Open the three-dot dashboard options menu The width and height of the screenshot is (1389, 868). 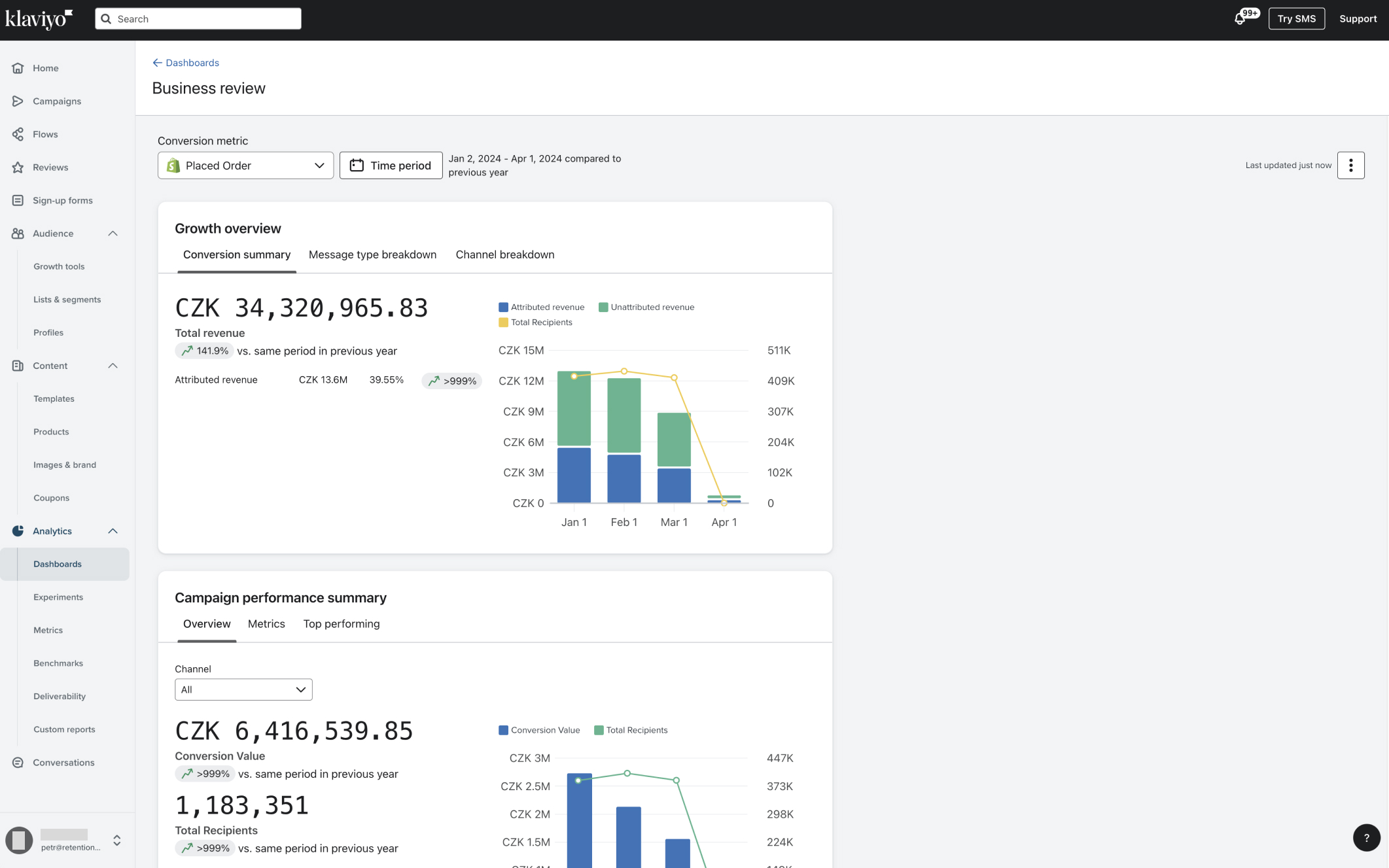pos(1350,165)
